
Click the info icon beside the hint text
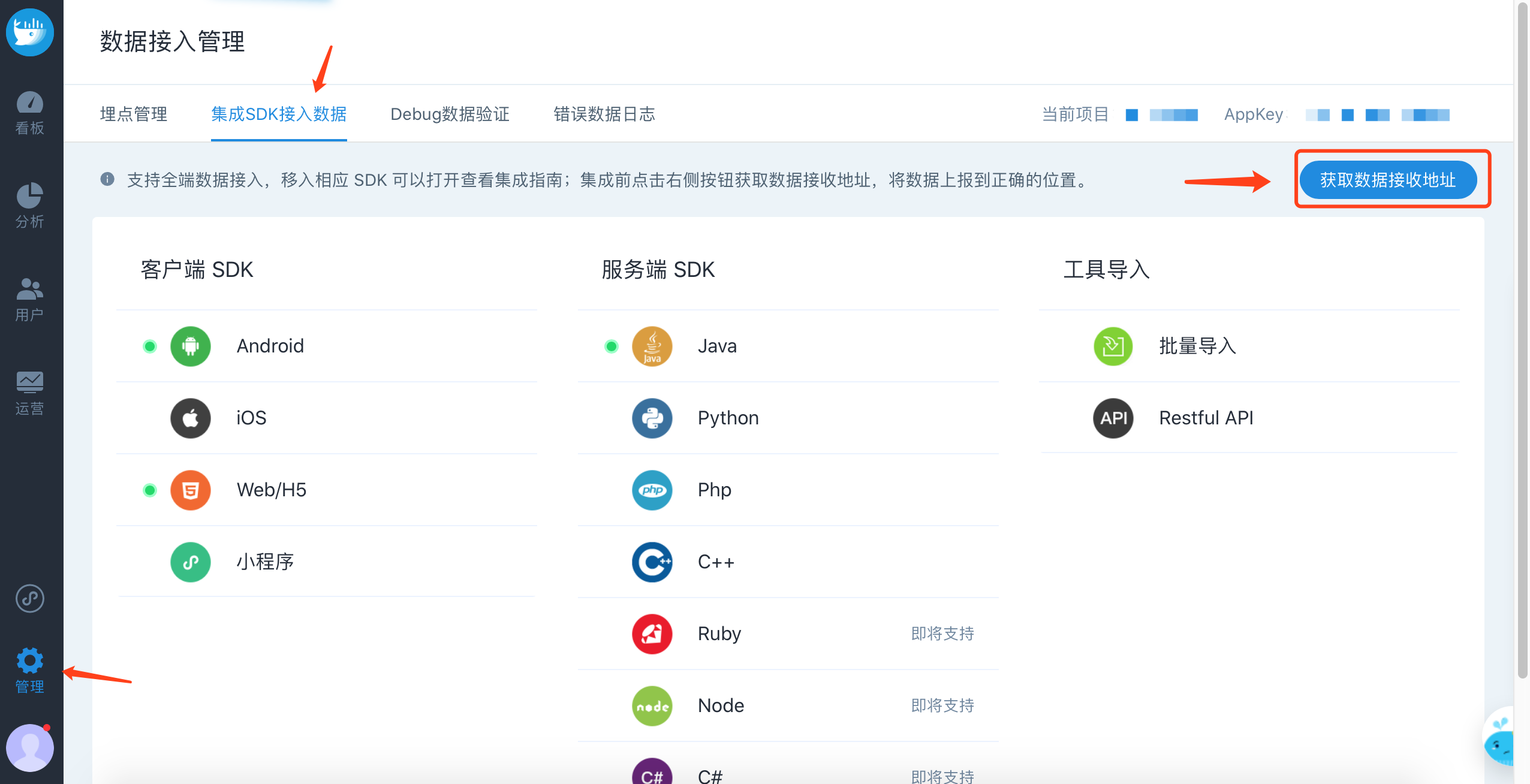107,179
